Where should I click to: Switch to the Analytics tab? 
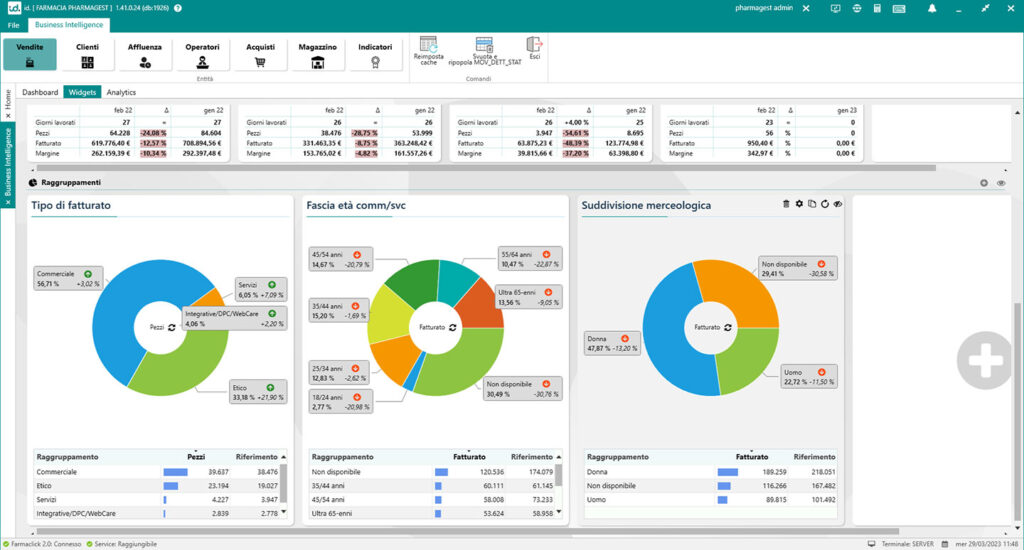(x=121, y=92)
